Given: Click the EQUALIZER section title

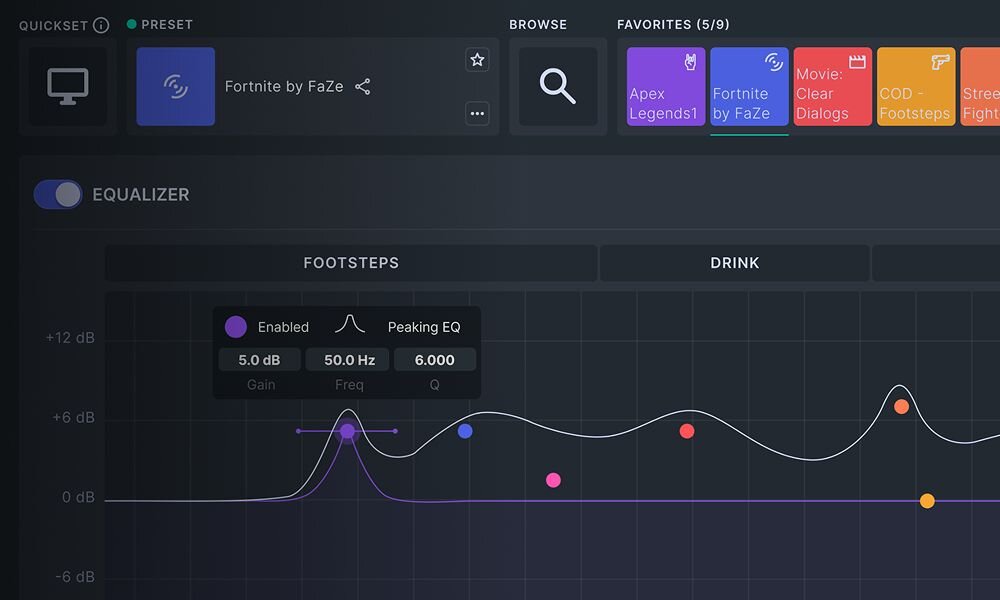Looking at the screenshot, I should (x=140, y=194).
